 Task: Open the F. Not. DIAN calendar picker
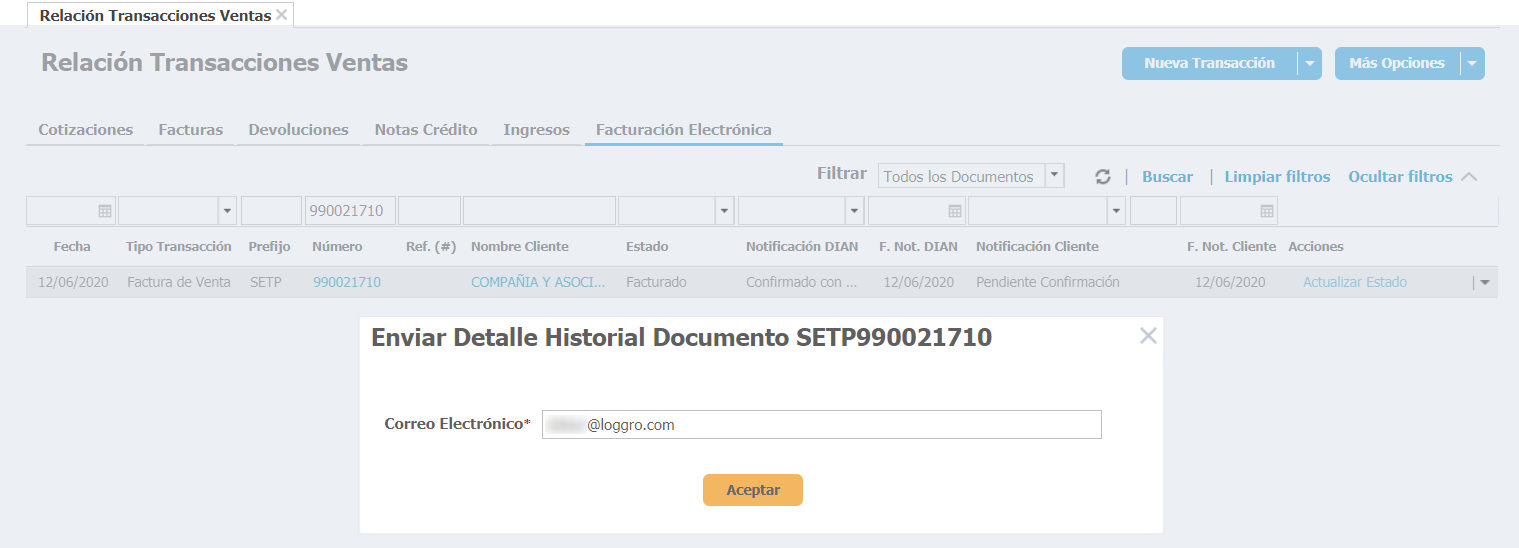coord(955,211)
